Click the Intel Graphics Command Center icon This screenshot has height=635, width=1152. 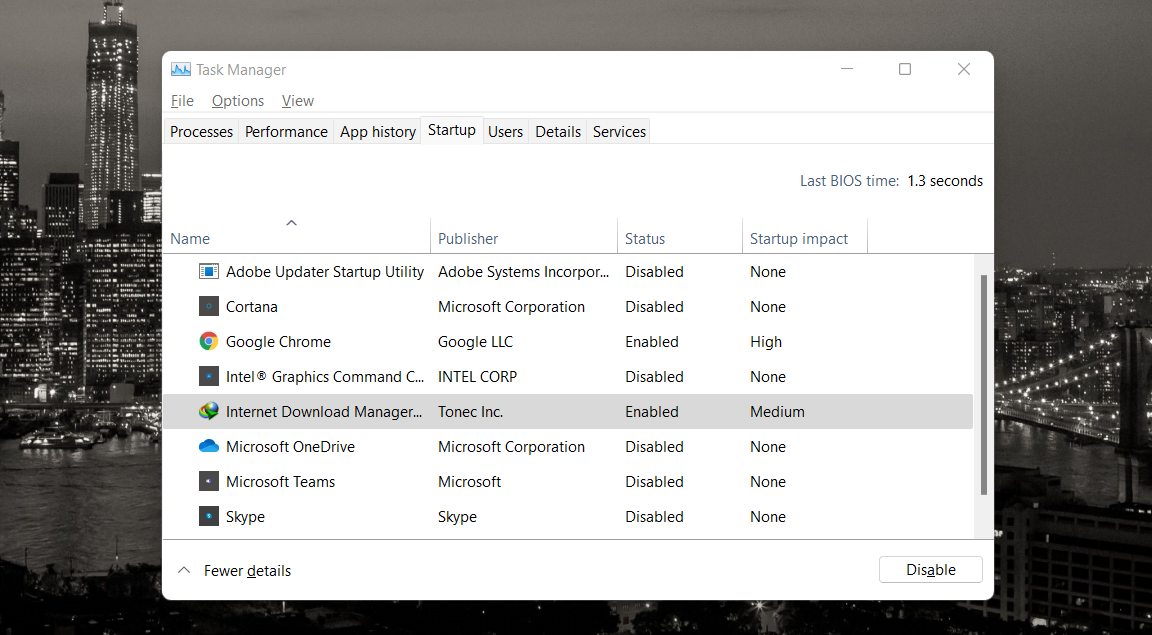tap(209, 376)
